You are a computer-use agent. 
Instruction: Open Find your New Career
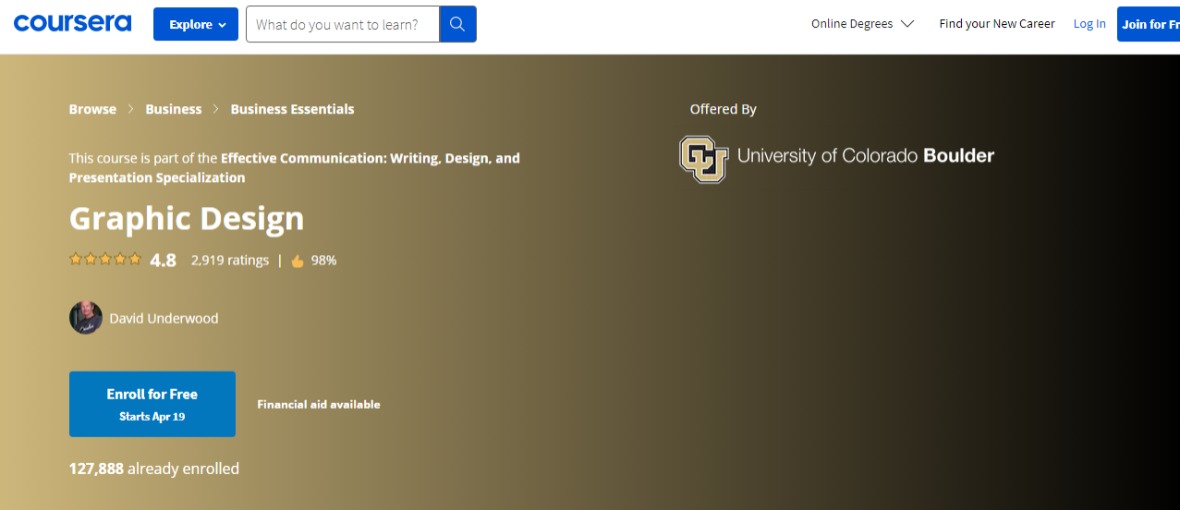(x=997, y=24)
